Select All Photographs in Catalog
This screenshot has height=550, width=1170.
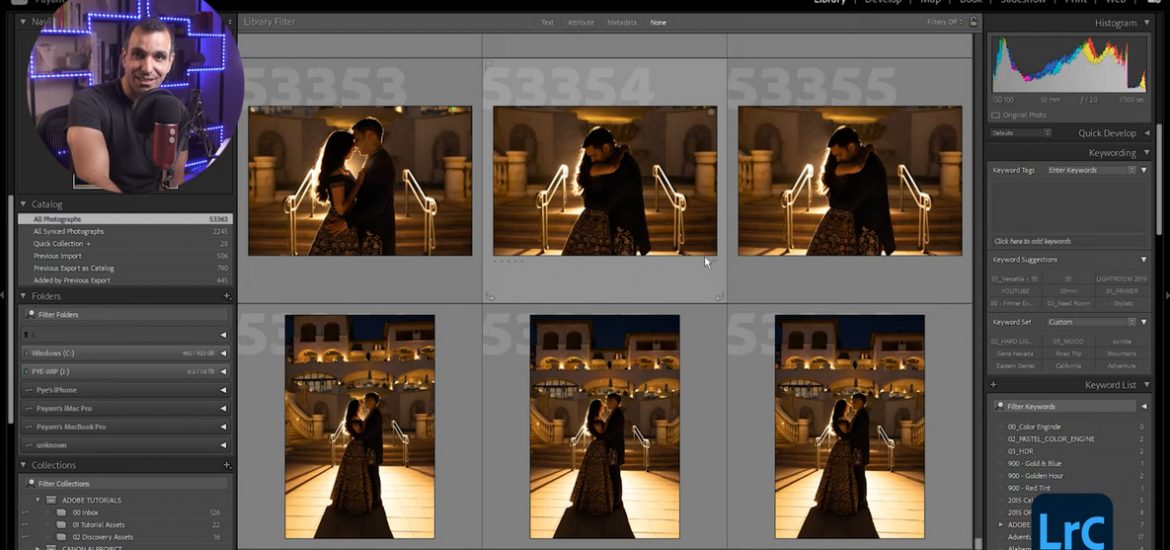click(x=125, y=219)
